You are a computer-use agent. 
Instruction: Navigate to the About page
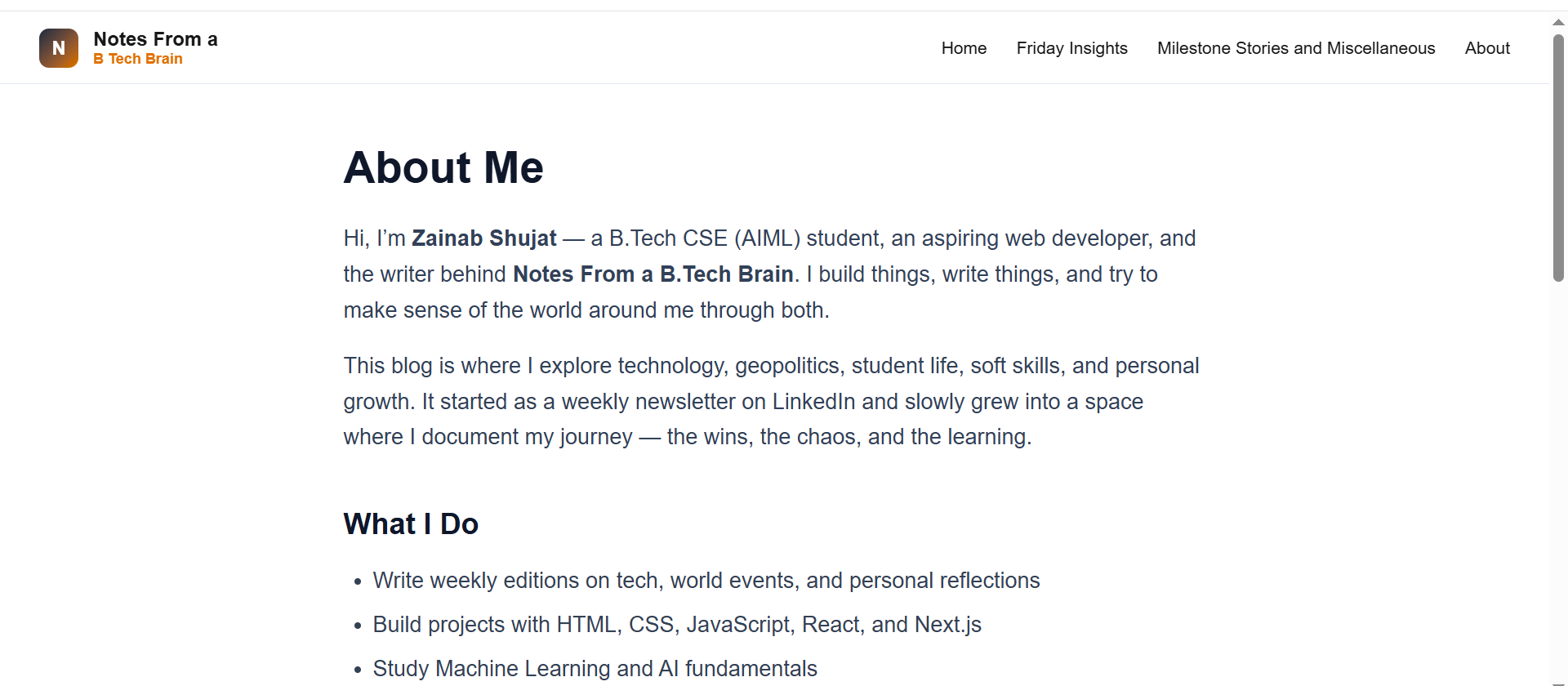click(1487, 48)
